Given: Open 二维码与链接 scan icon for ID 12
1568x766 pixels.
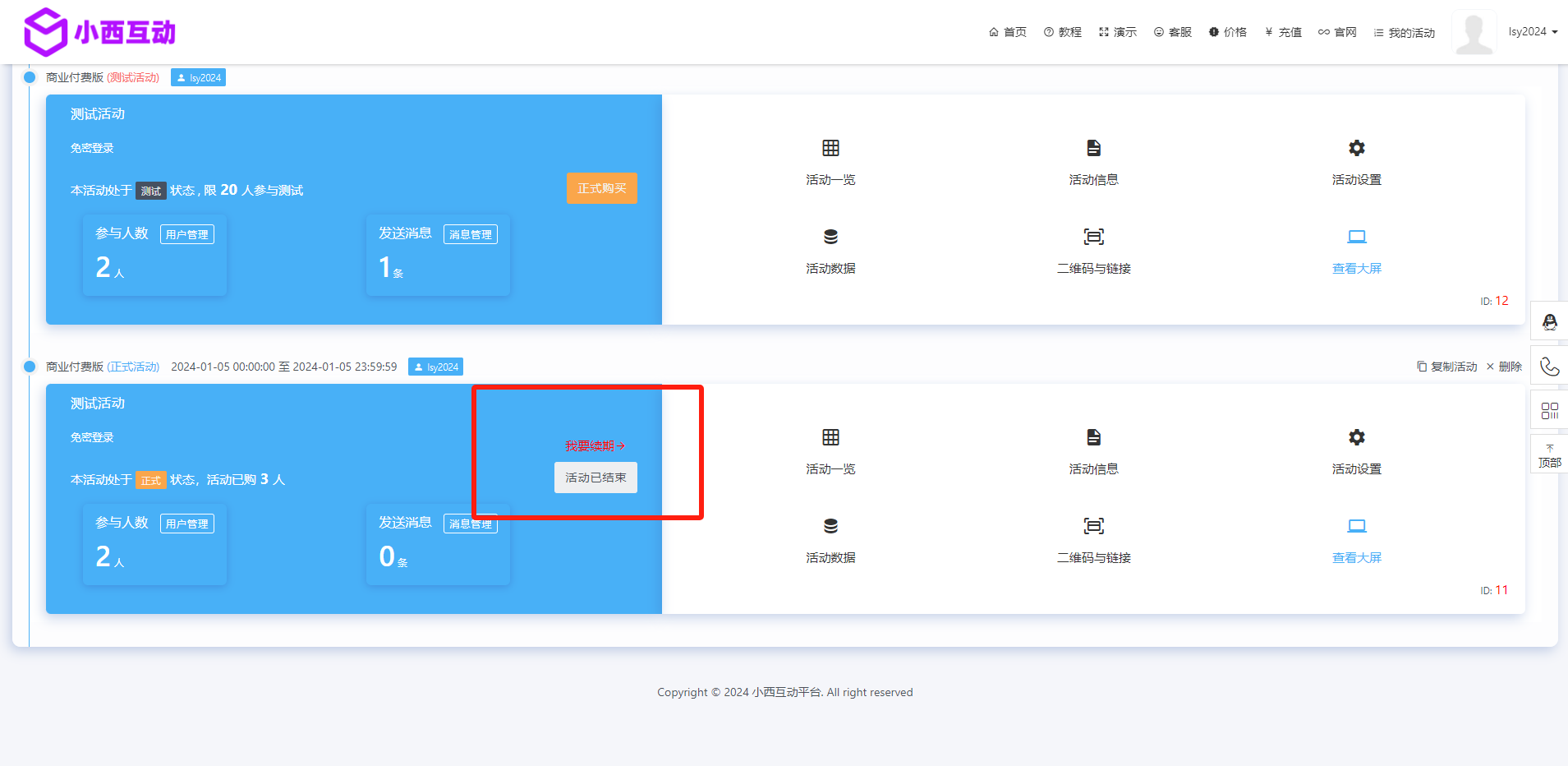Looking at the screenshot, I should click(1093, 237).
